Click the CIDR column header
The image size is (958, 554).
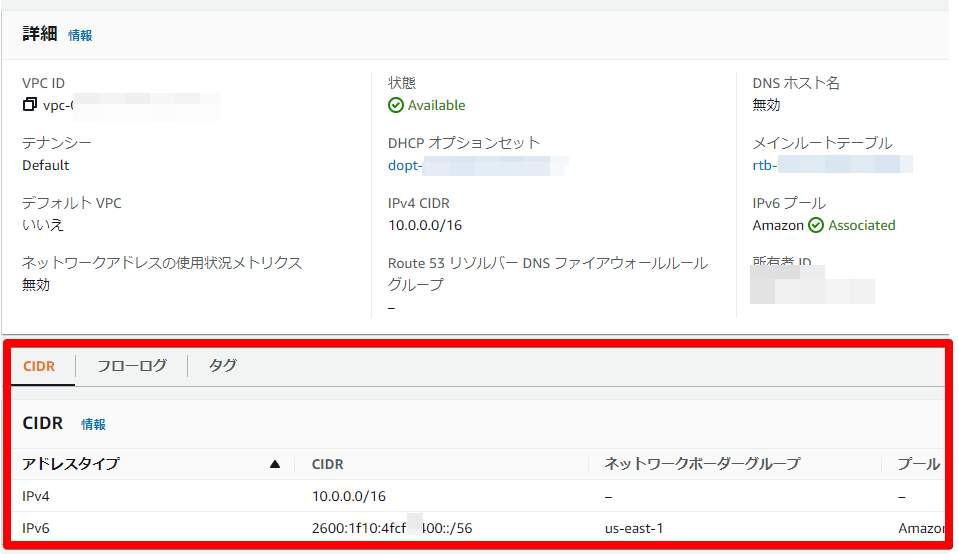(x=327, y=464)
